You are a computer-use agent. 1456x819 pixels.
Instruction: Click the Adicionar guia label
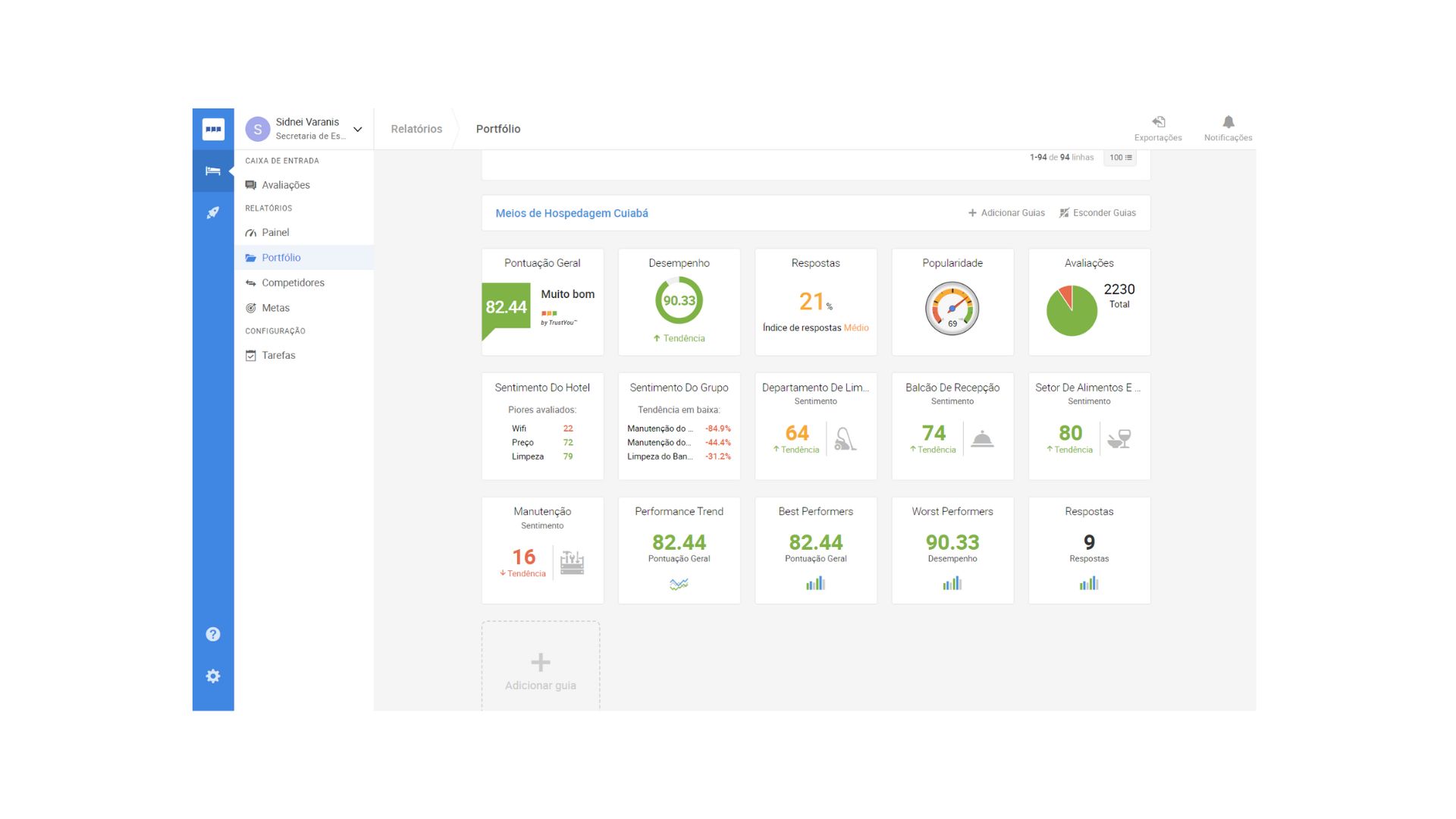pos(541,686)
